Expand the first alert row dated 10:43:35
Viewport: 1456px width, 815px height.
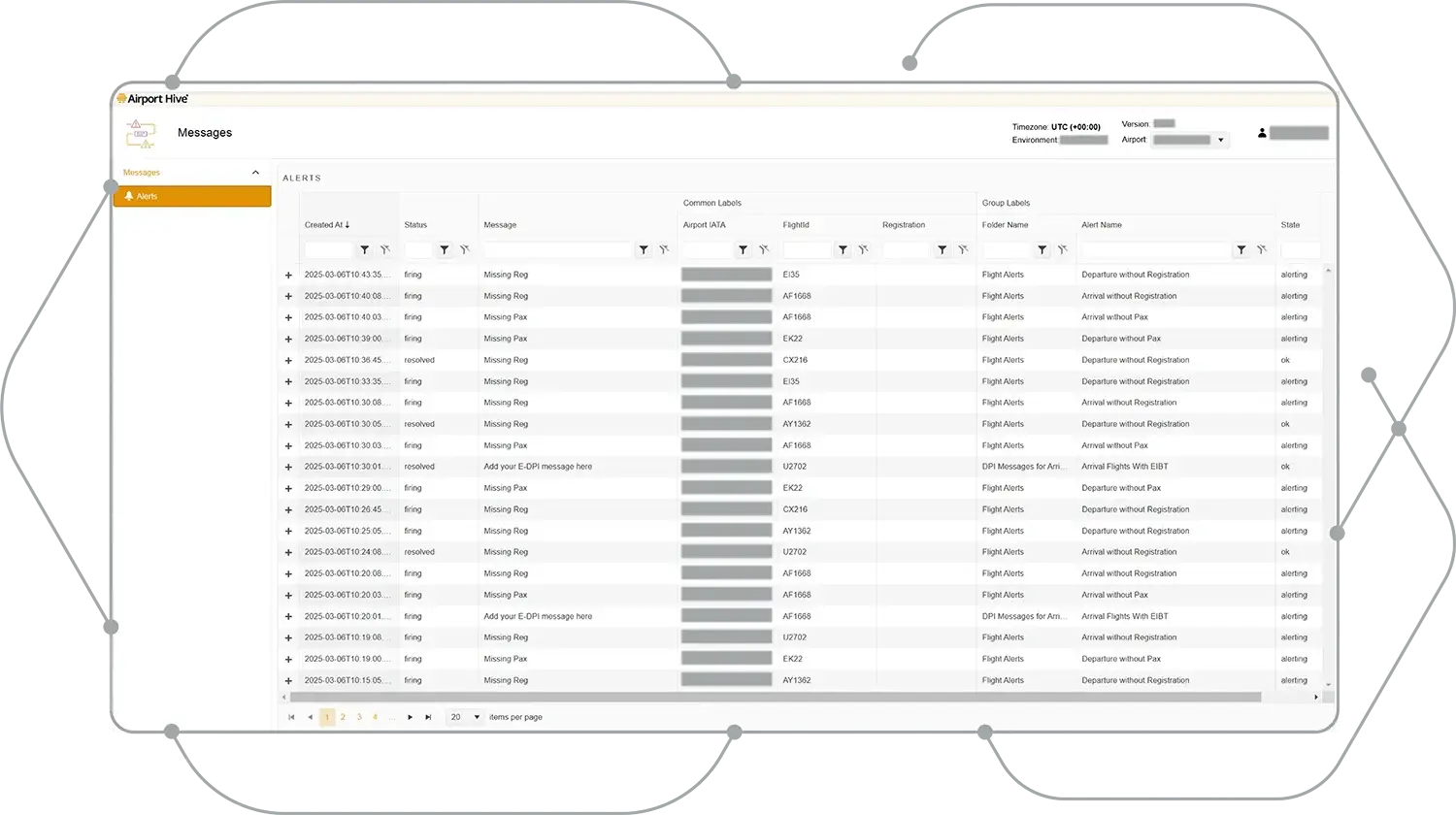[x=288, y=275]
